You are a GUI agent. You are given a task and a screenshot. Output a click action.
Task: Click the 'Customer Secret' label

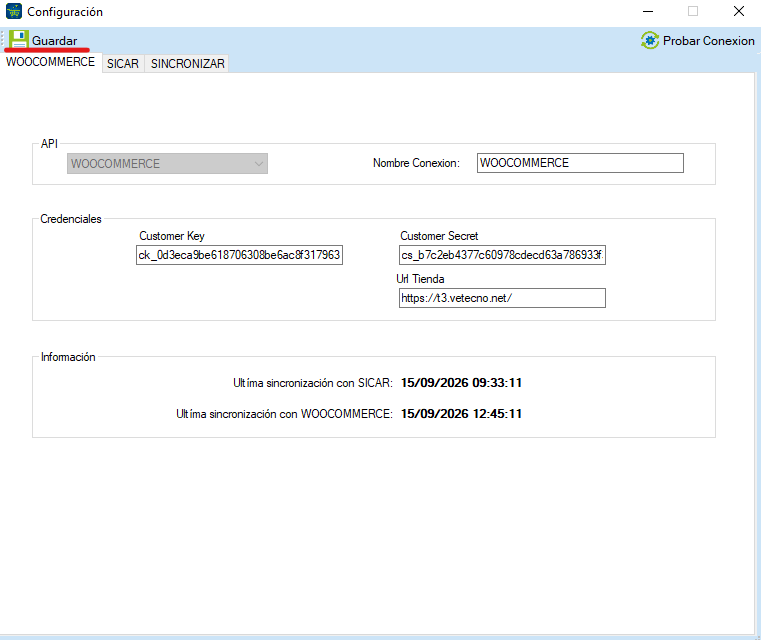tap(439, 236)
